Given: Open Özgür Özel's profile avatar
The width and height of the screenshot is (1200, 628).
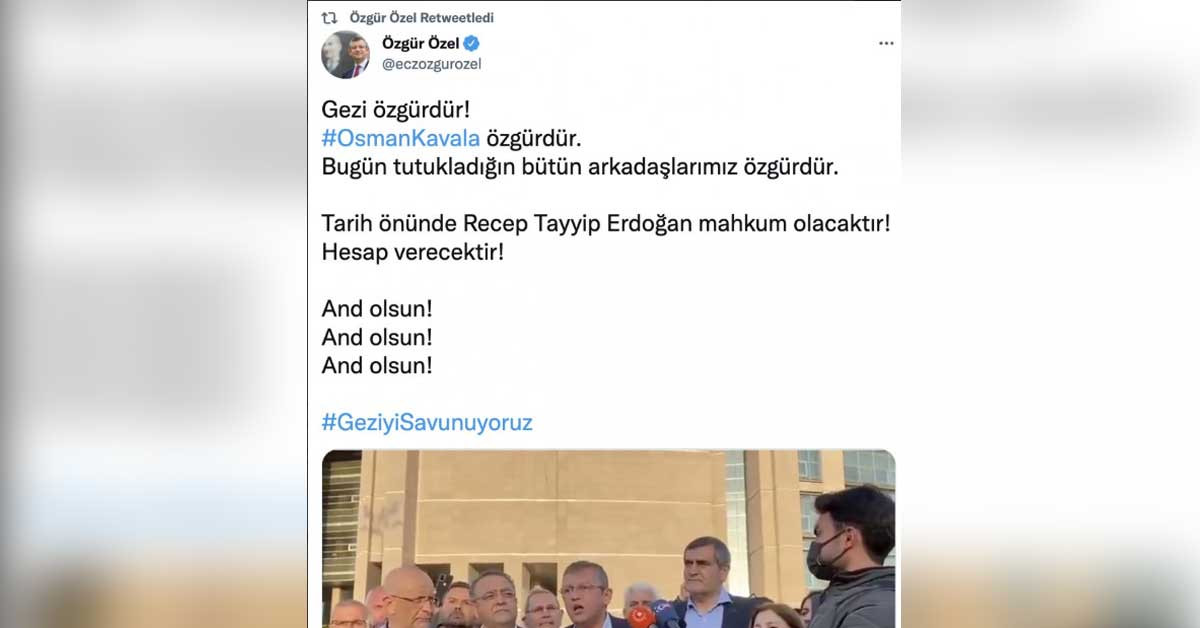Looking at the screenshot, I should pyautogui.click(x=346, y=54).
